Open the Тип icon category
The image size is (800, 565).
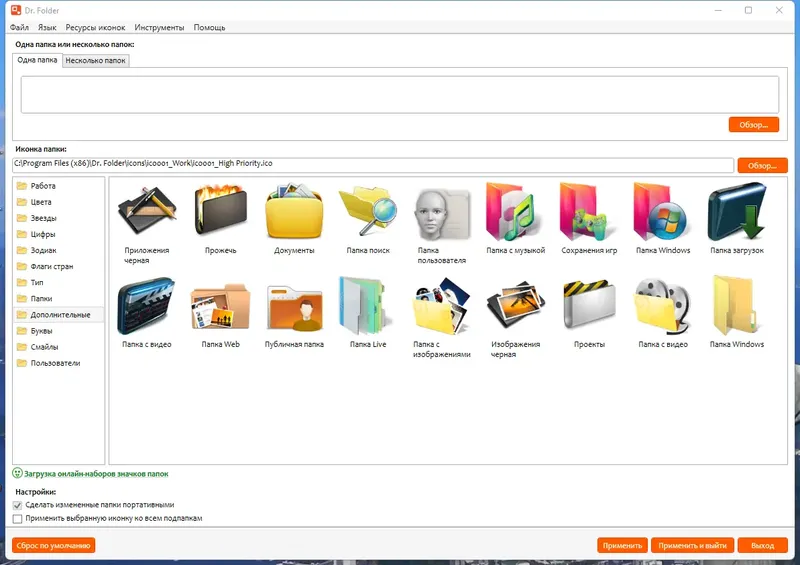pyautogui.click(x=58, y=282)
